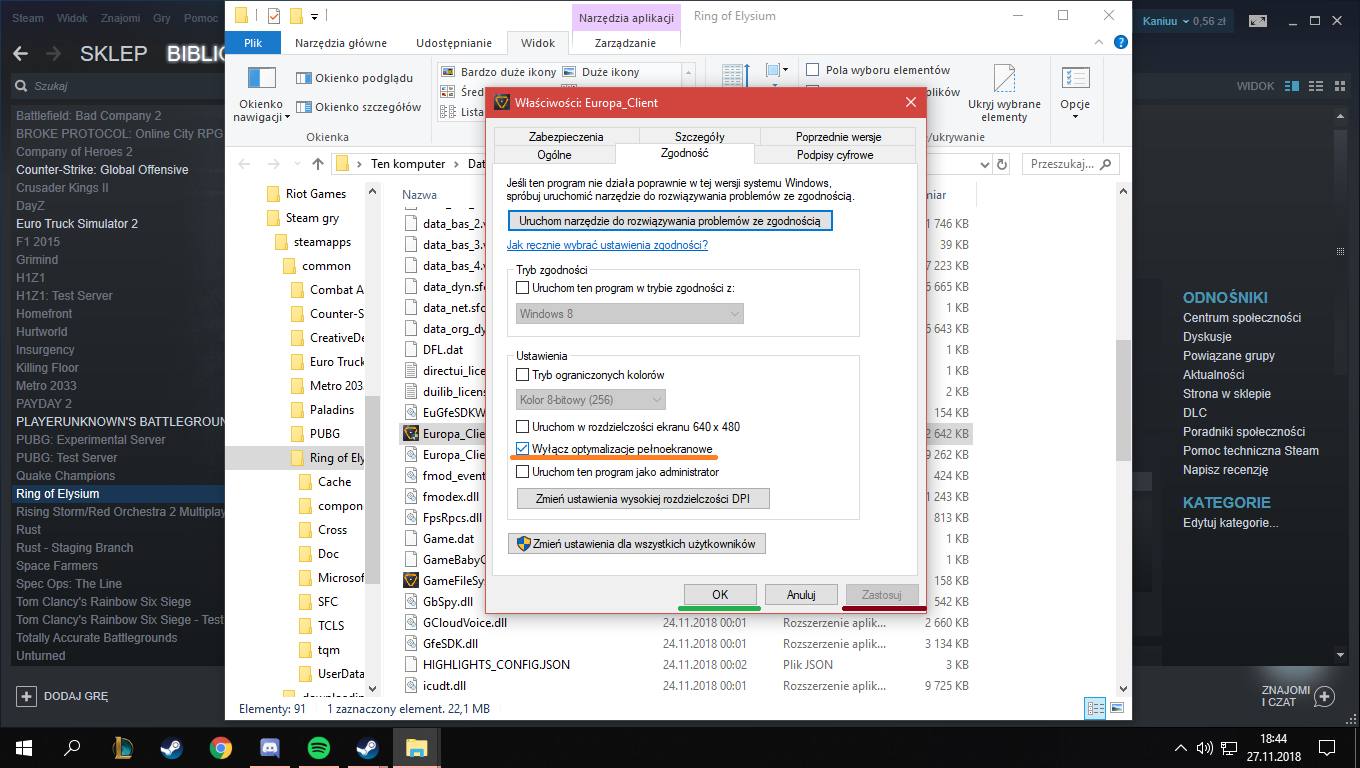Open Google Chrome from the taskbar
The image size is (1360, 768).
(221, 748)
